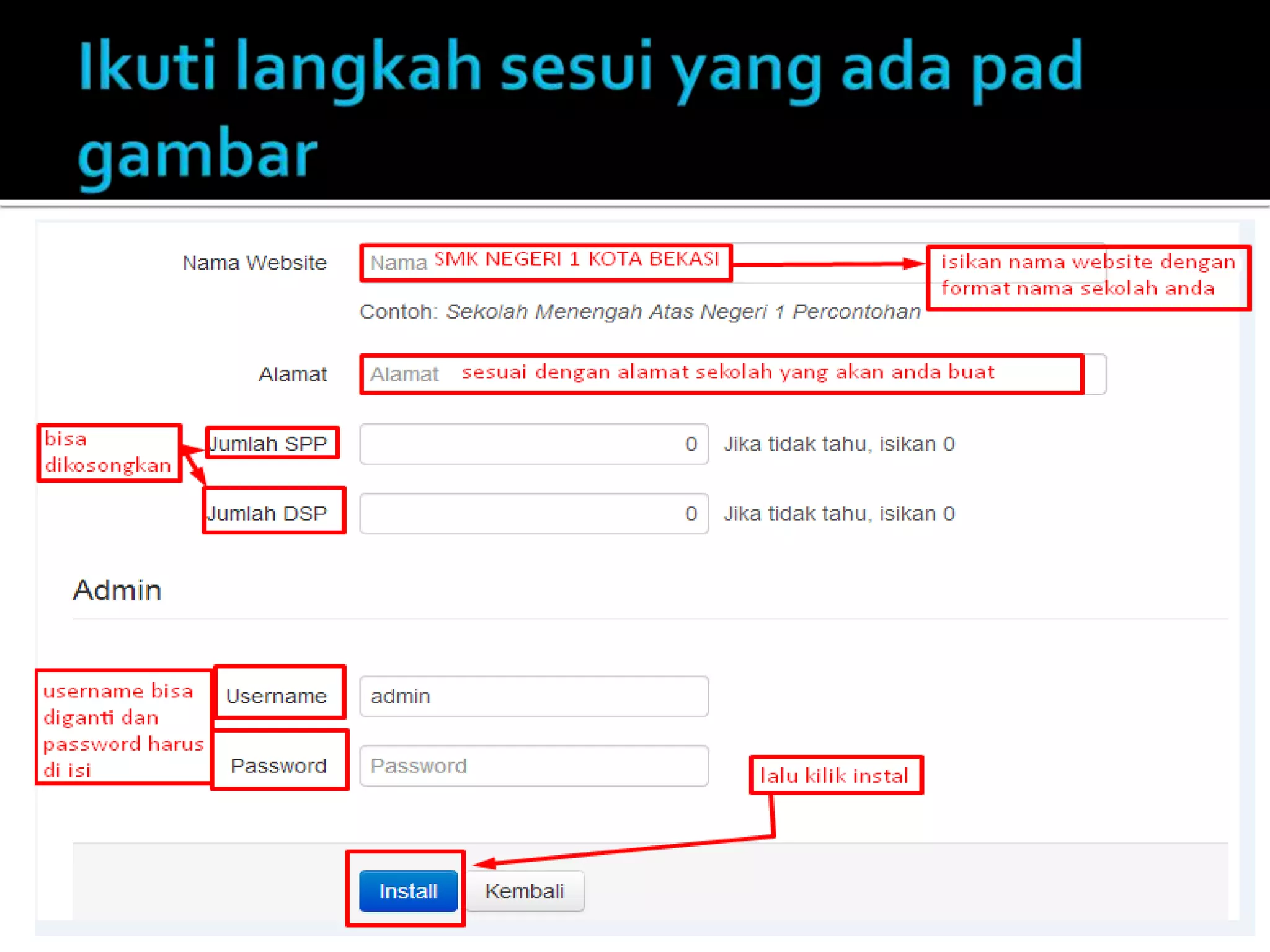Click the Jumlah SPP label
1270x952 pixels.
(x=268, y=444)
